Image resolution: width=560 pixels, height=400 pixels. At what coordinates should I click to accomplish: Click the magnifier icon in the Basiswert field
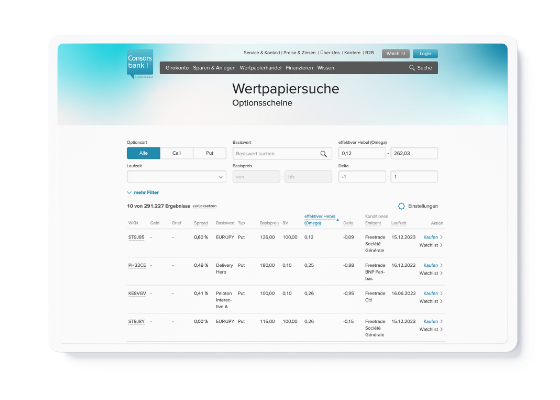point(323,154)
